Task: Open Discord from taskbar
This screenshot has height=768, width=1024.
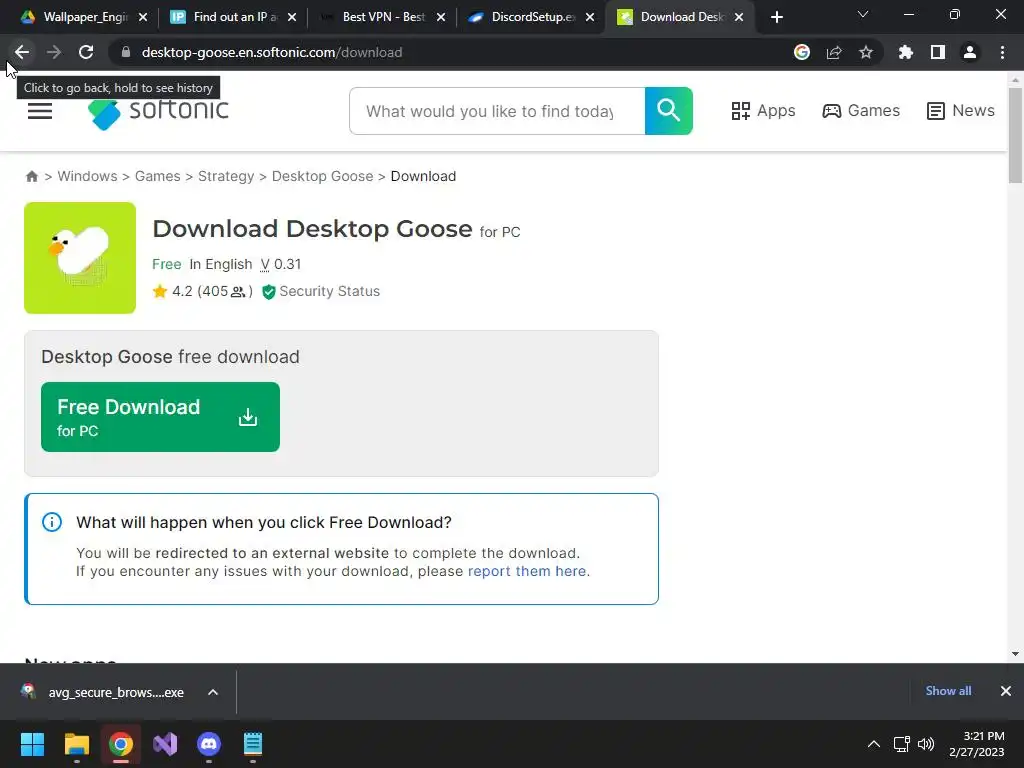Action: click(x=209, y=744)
